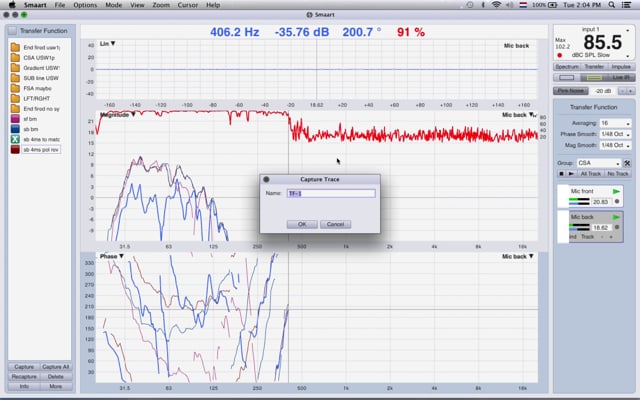Select the Spectrum measurement mode
The height and width of the screenshot is (400, 640).
click(x=566, y=66)
